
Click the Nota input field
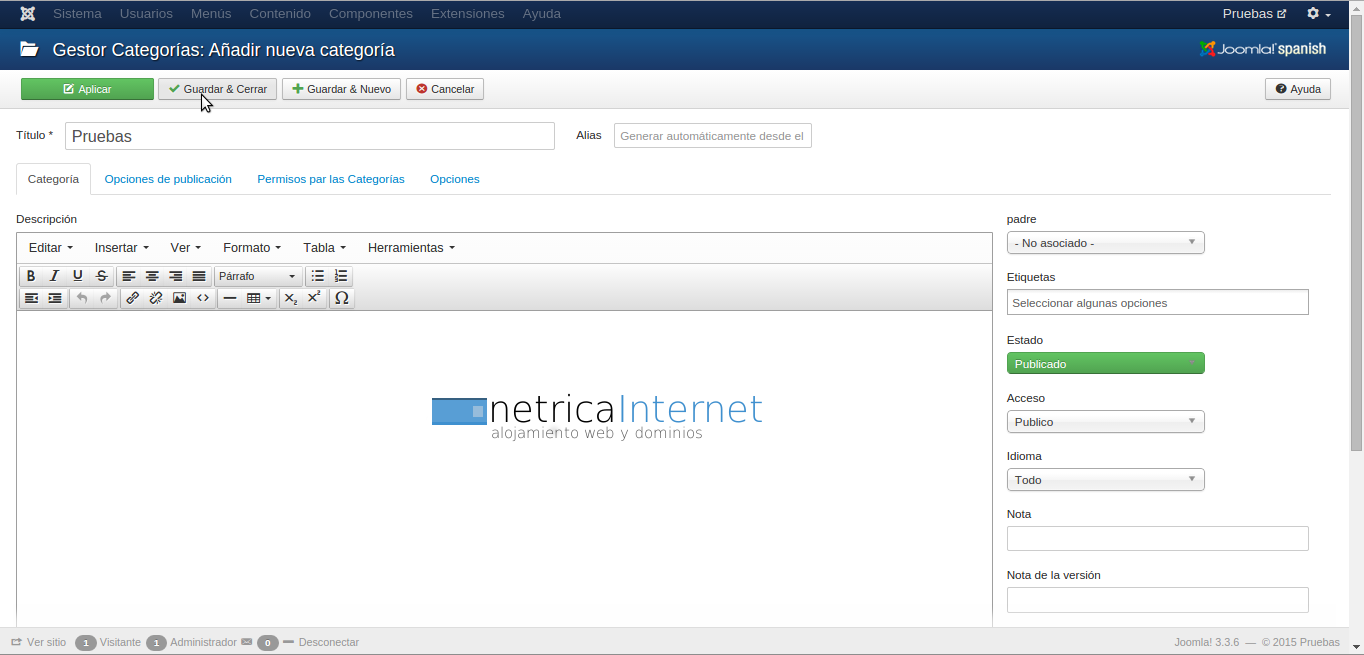click(1157, 539)
